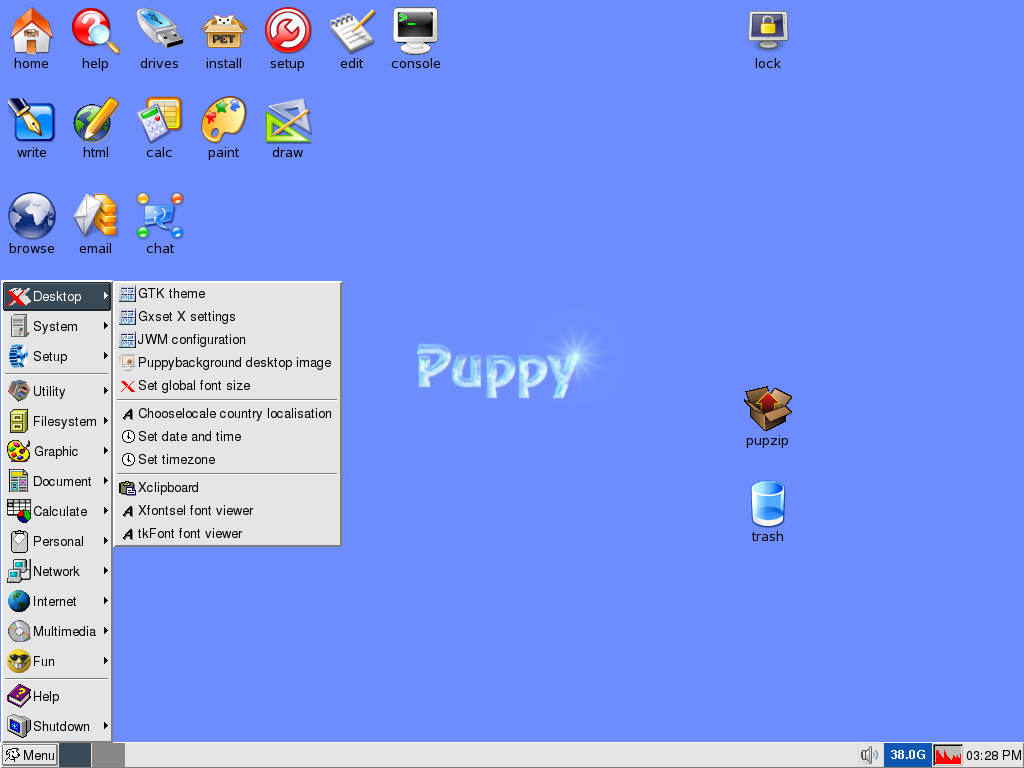Open Gxset X settings
Viewport: 1024px width, 768px height.
click(227, 317)
